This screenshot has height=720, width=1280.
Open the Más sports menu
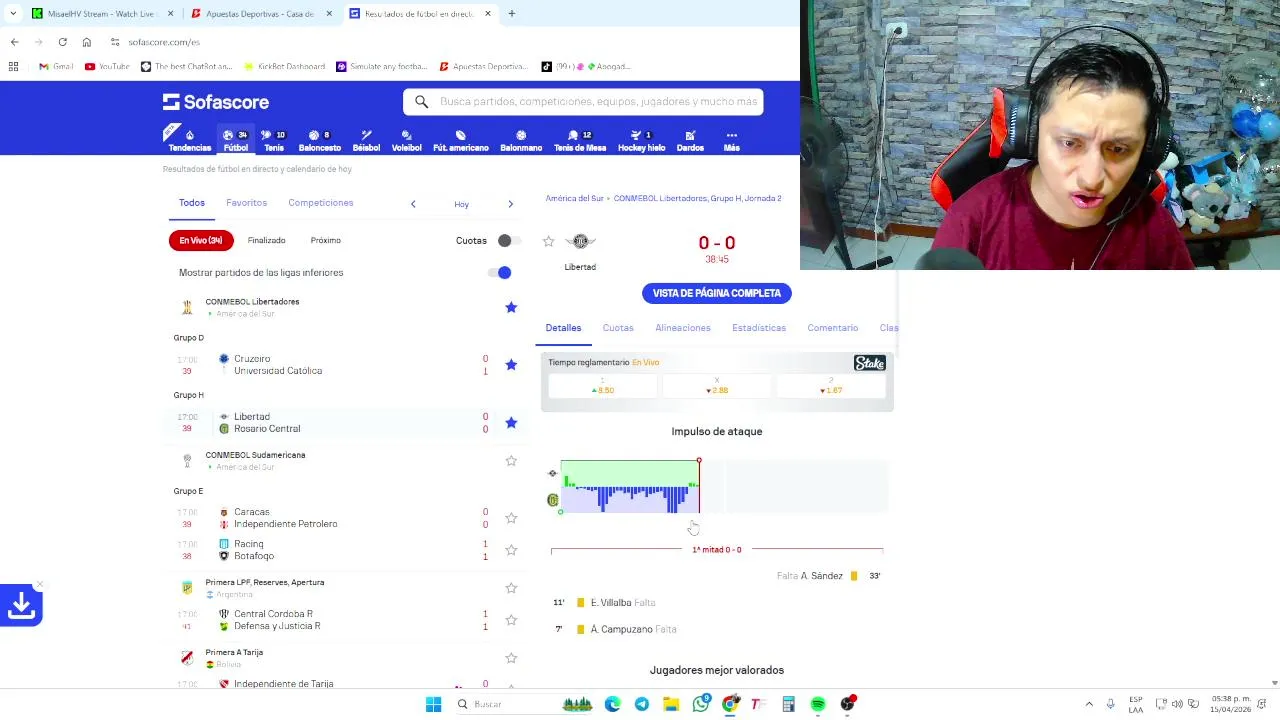point(731,140)
